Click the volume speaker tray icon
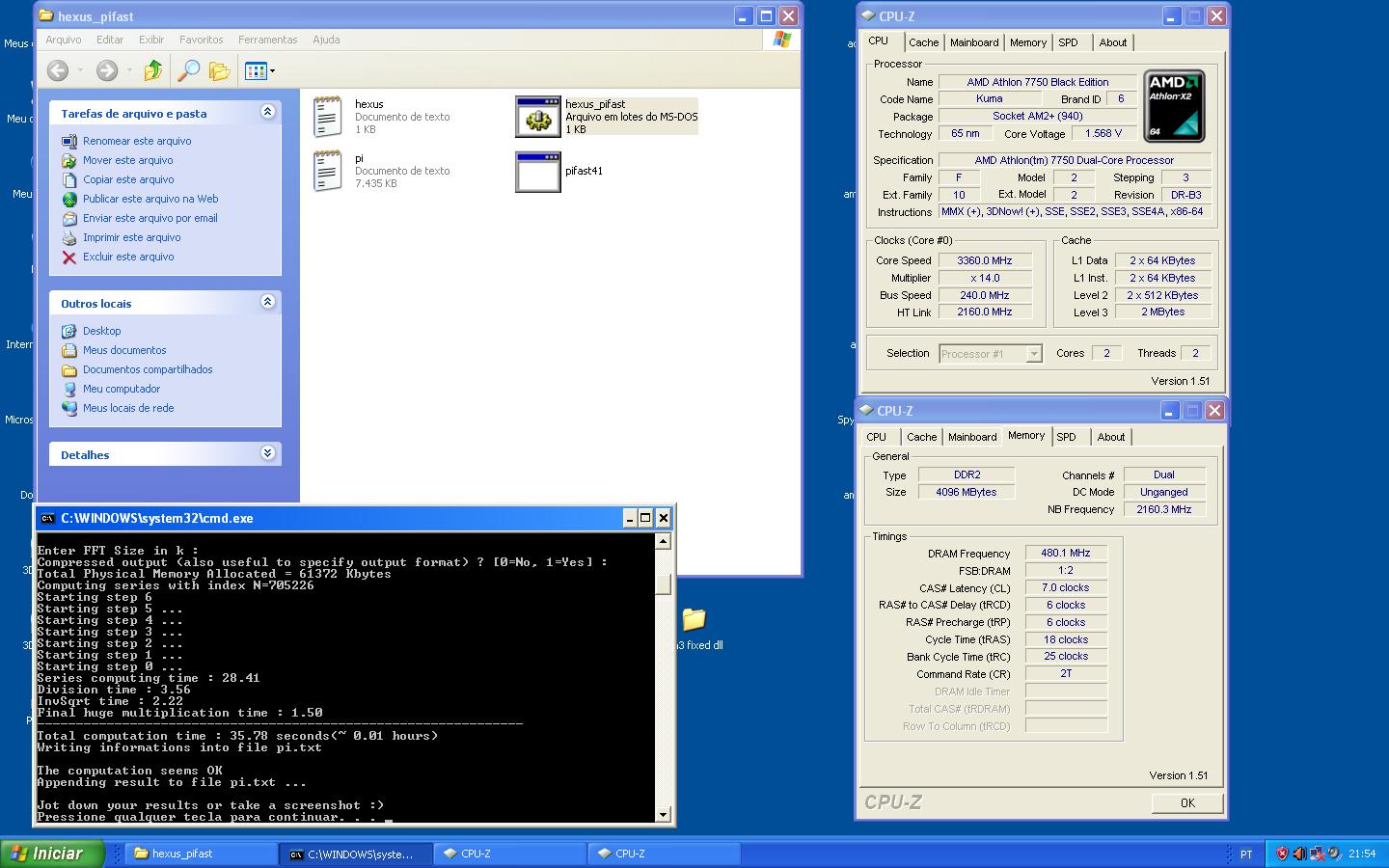The image size is (1389, 868). coord(1299,854)
